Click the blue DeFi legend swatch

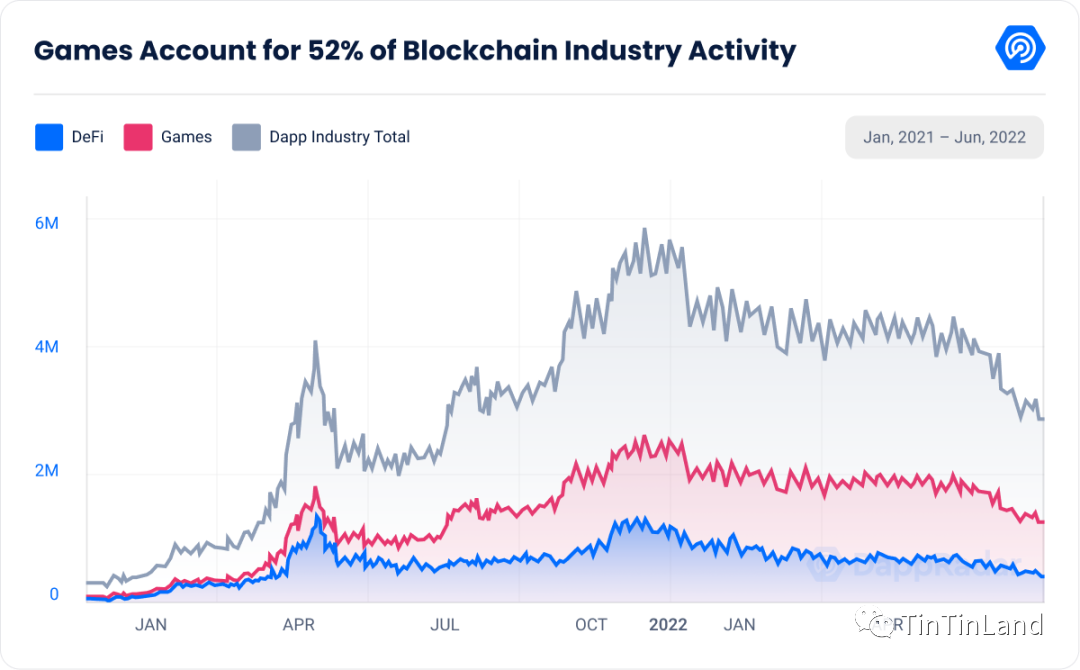click(49, 137)
